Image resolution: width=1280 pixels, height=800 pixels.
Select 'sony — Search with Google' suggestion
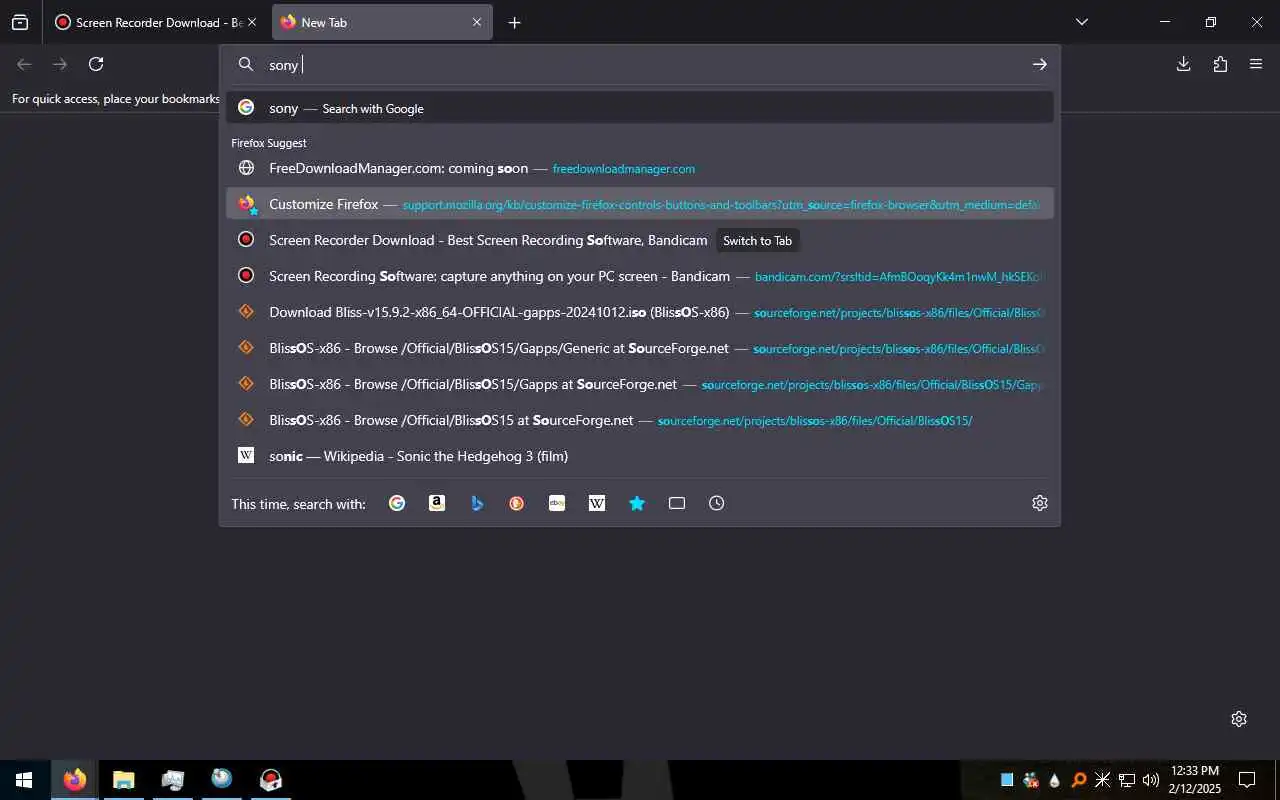[640, 108]
